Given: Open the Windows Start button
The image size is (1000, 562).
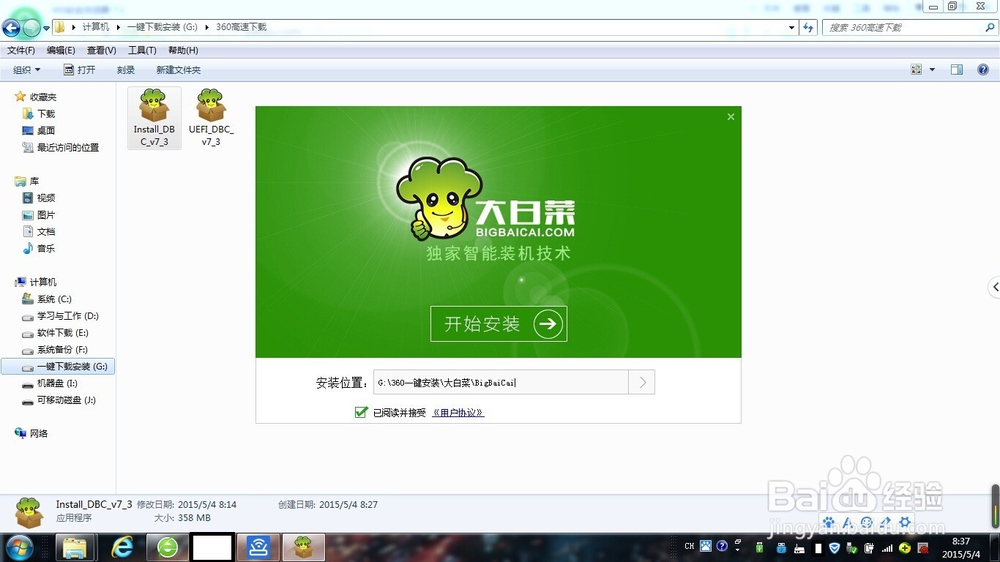Looking at the screenshot, I should 19,547.
